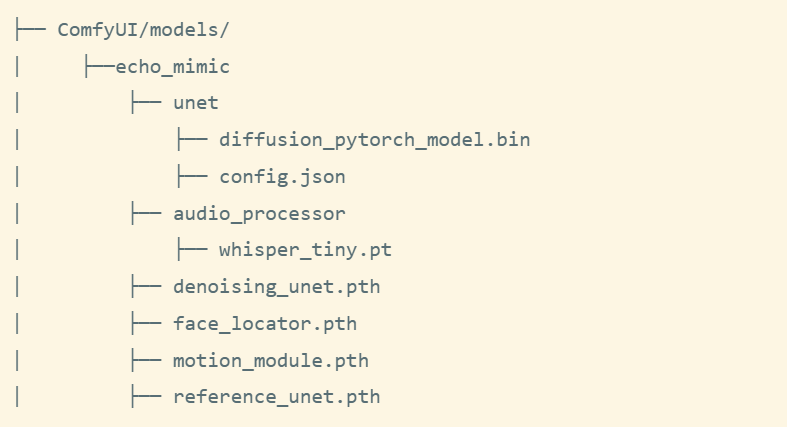Click branch connector before whisper_tiny.pt
Screen dimensions: 787x427
(x=192, y=250)
